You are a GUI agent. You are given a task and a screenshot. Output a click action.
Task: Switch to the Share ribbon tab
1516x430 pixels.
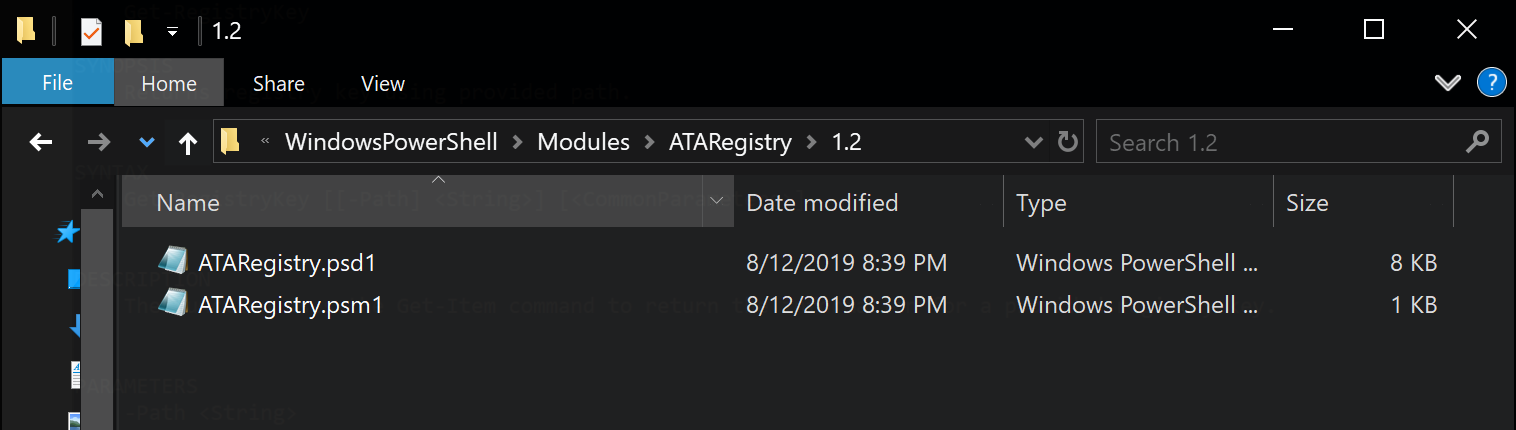click(279, 84)
